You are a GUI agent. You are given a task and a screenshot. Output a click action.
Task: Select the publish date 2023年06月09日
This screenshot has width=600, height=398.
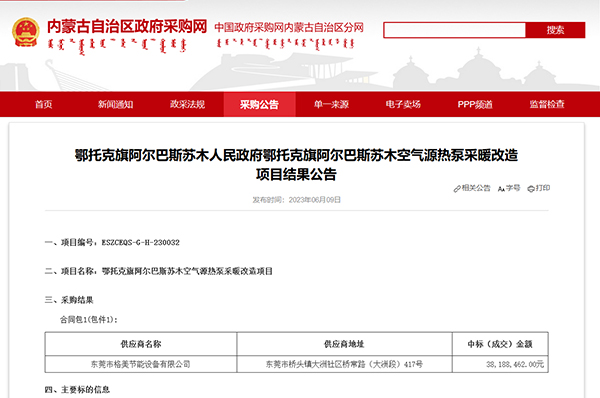tap(315, 200)
